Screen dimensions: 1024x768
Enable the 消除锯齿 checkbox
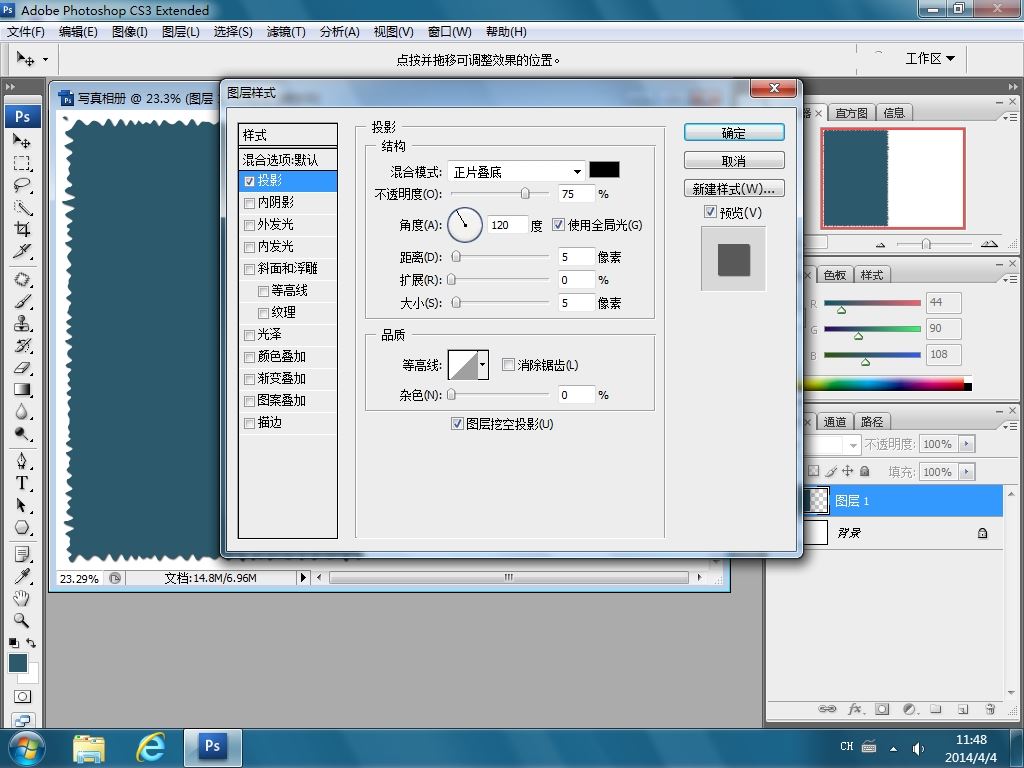tap(508, 364)
